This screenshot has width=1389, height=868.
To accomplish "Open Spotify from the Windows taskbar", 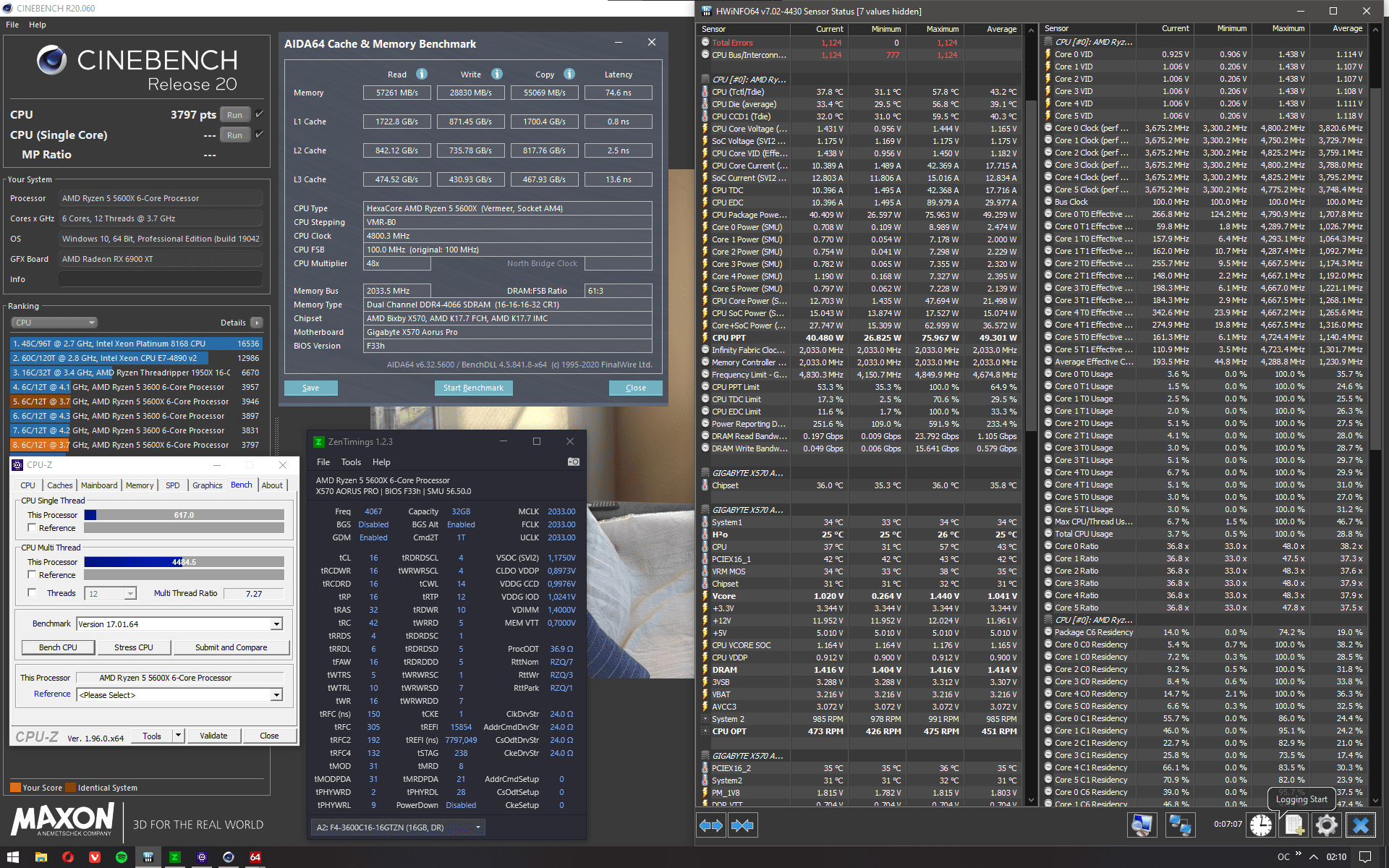I will [x=122, y=857].
